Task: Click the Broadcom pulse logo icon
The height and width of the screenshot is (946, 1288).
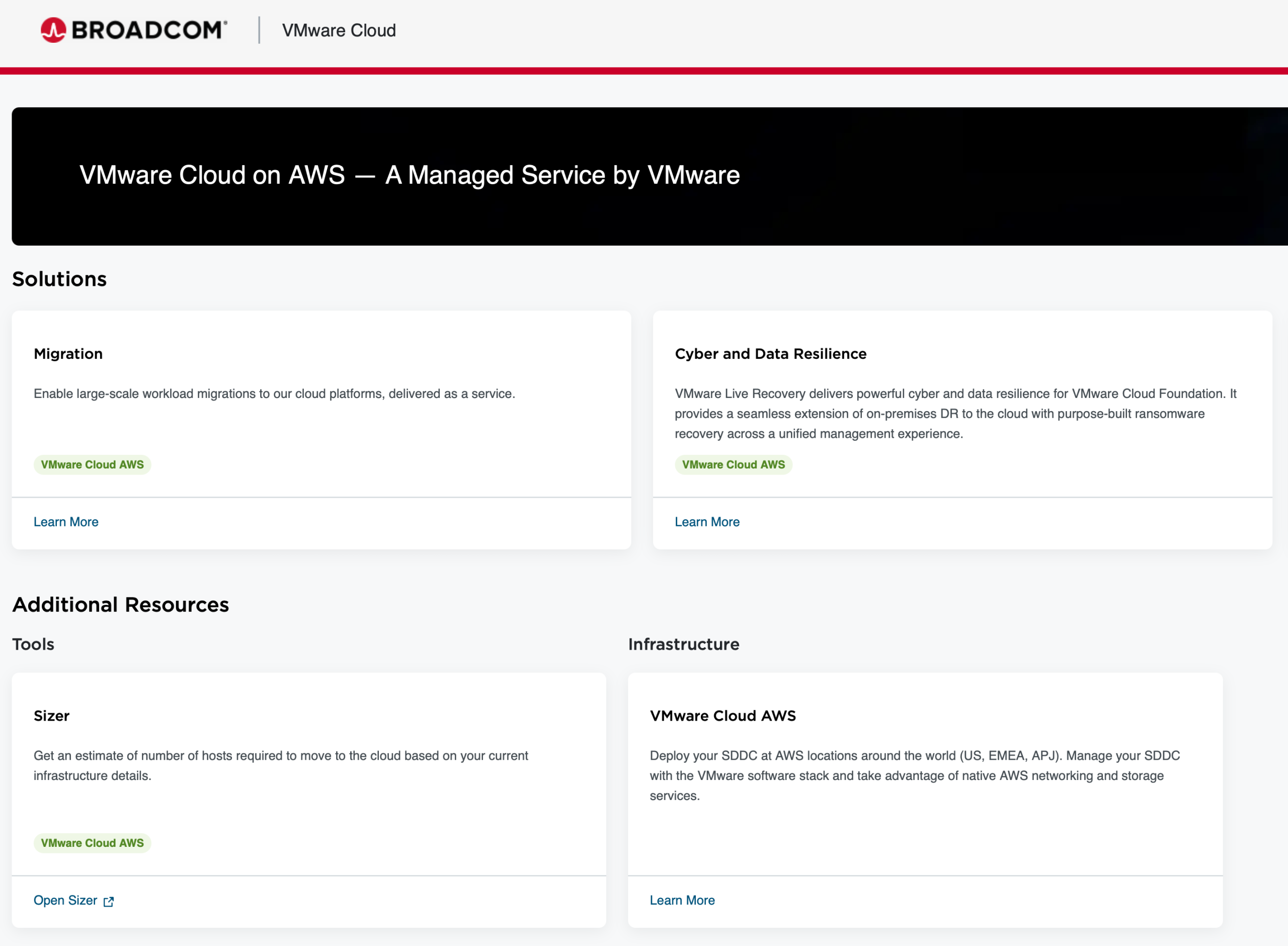Action: (x=53, y=30)
